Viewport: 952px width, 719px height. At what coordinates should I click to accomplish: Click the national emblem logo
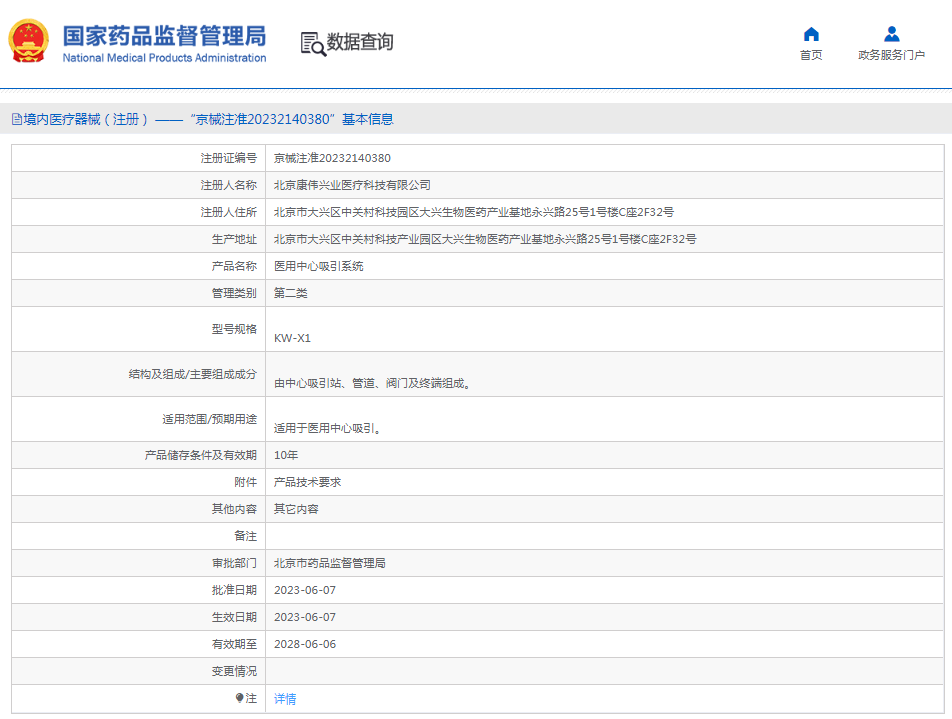[29, 41]
